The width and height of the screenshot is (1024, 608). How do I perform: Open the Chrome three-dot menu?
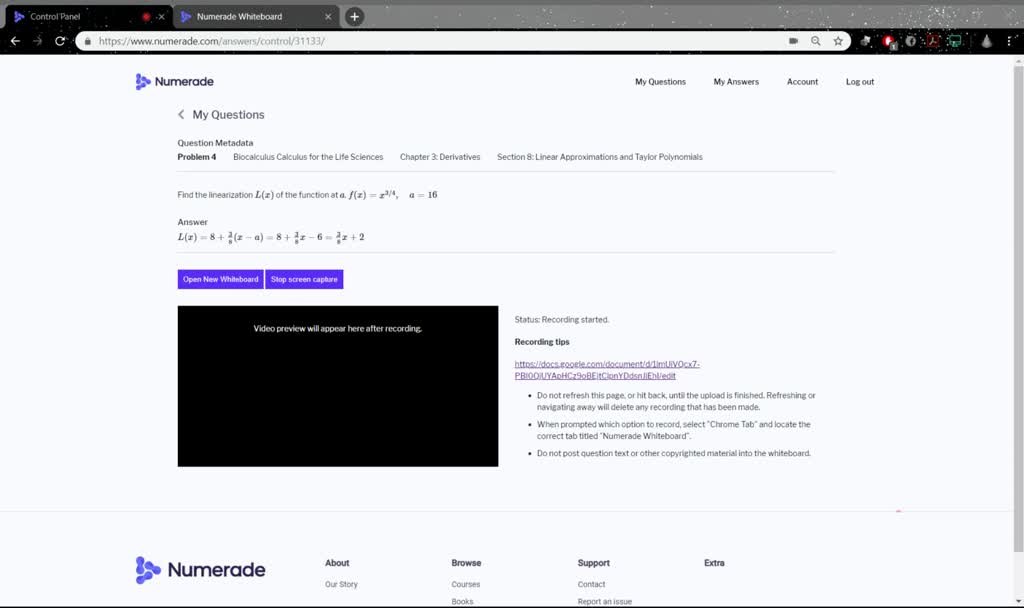[1010, 42]
